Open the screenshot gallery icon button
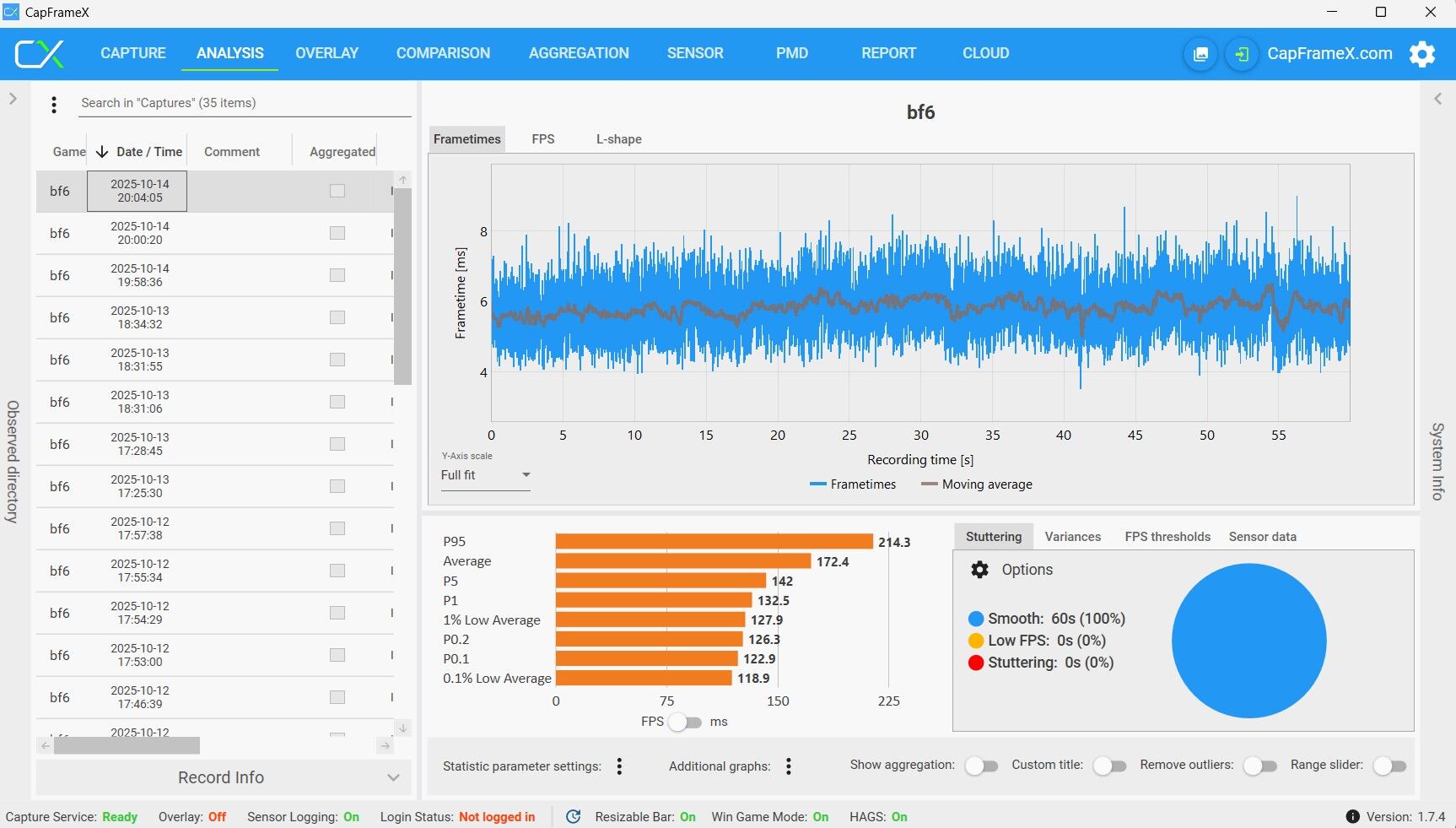 coord(1200,54)
